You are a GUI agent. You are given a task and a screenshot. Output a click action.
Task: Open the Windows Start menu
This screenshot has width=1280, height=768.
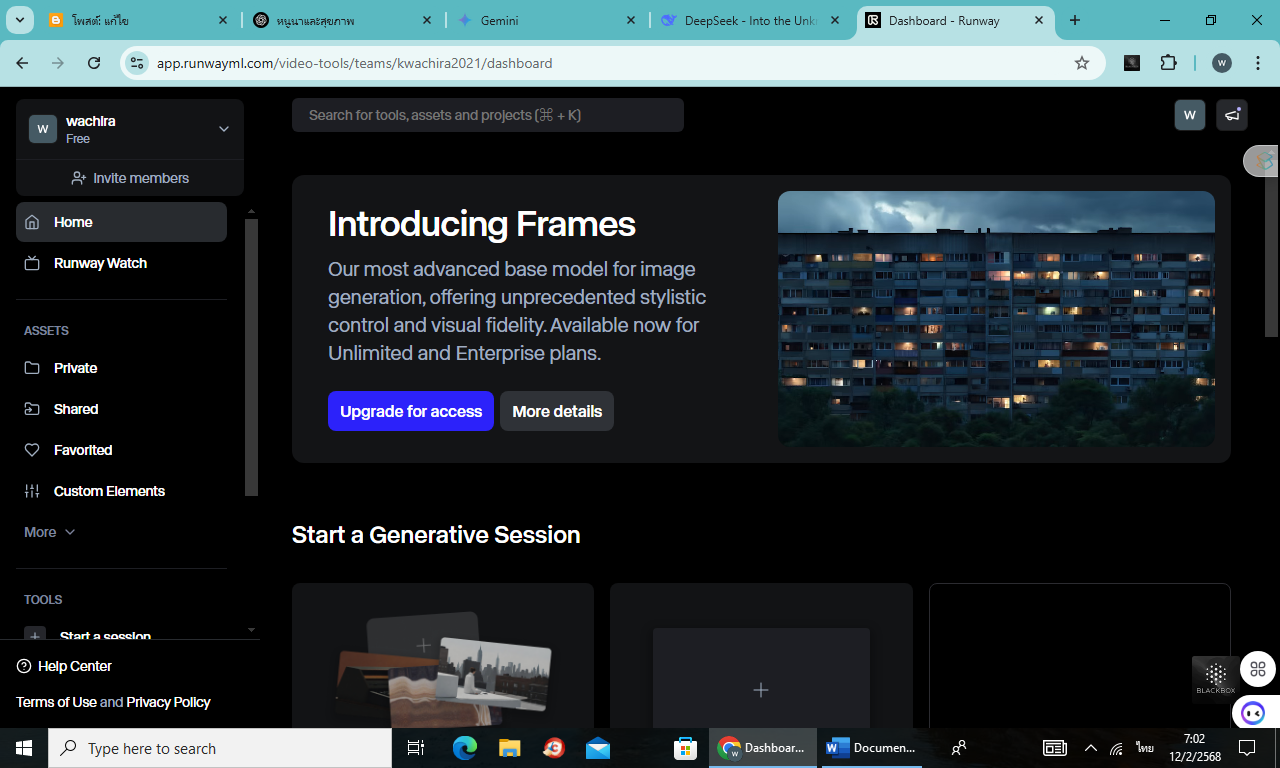pos(23,748)
